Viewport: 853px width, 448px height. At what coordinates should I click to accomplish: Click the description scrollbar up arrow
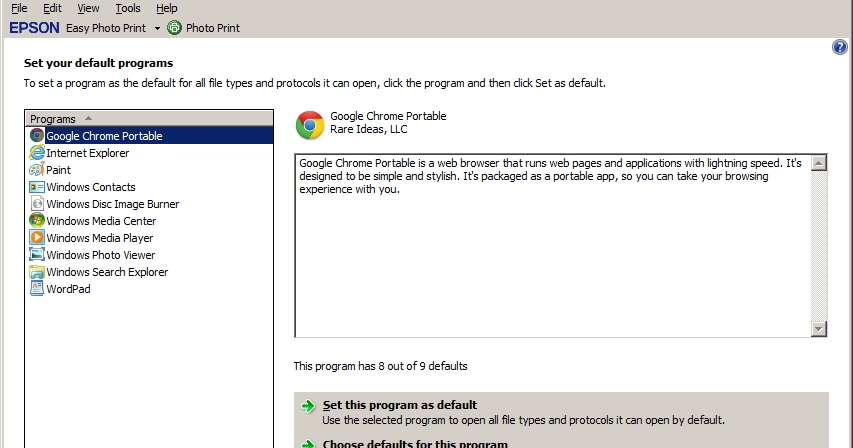tap(819, 163)
